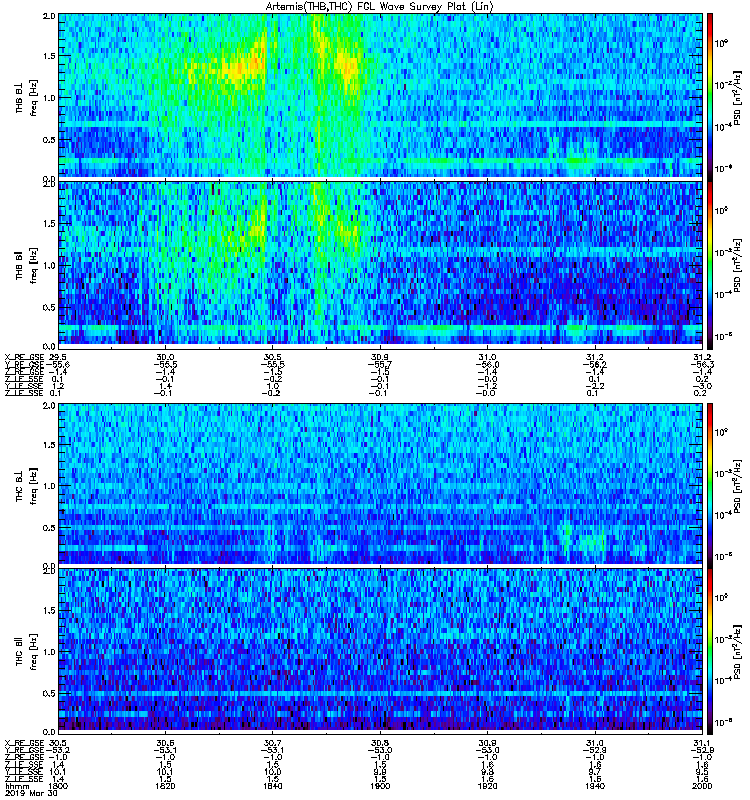Image resolution: width=750 pixels, height=800 pixels.
Task: Click the hhmm time axis label
Action: pyautogui.click(x=17, y=786)
